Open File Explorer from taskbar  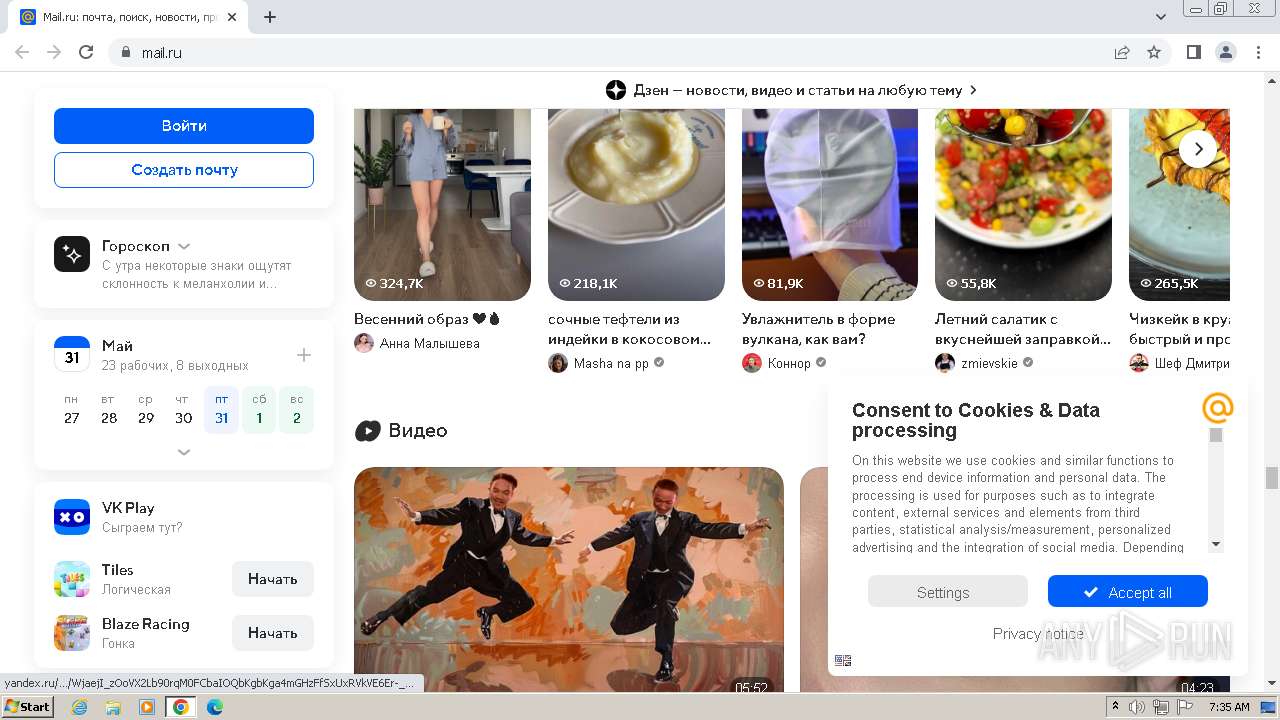pos(113,707)
